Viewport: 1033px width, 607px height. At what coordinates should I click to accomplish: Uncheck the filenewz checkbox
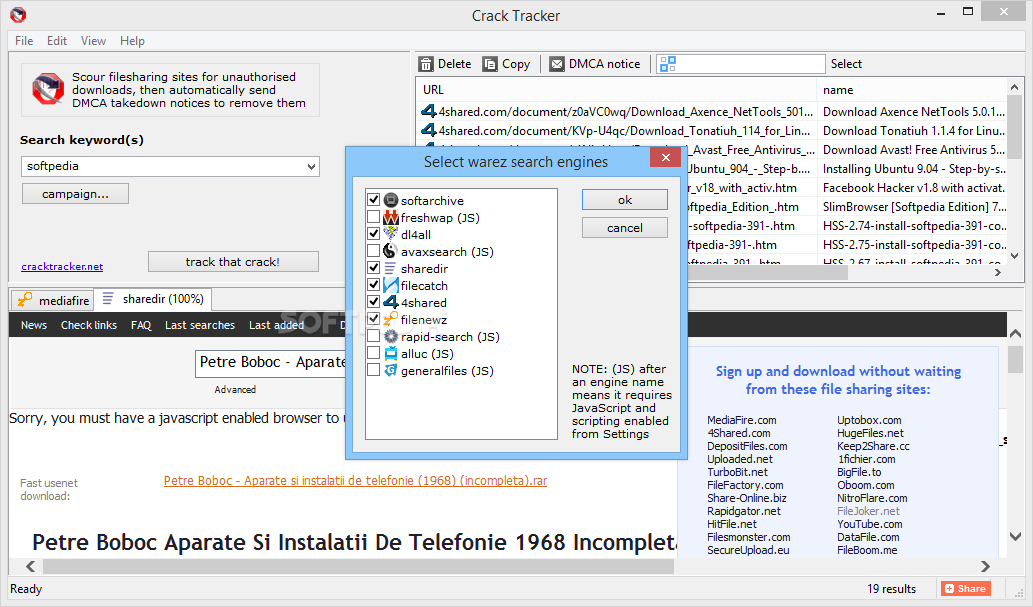click(374, 318)
